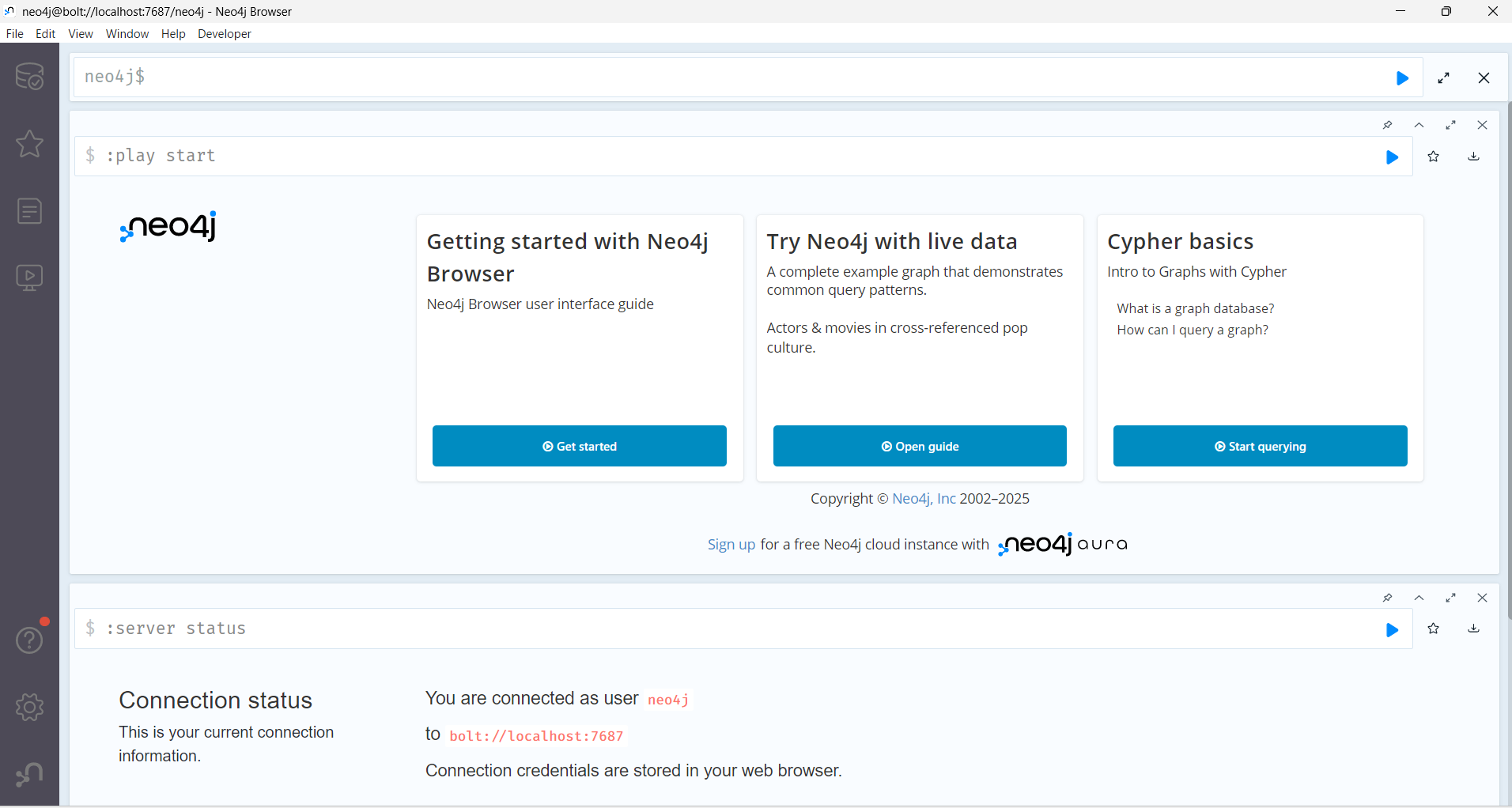
Task: Collapse the :play start frame
Action: pyautogui.click(x=1419, y=125)
